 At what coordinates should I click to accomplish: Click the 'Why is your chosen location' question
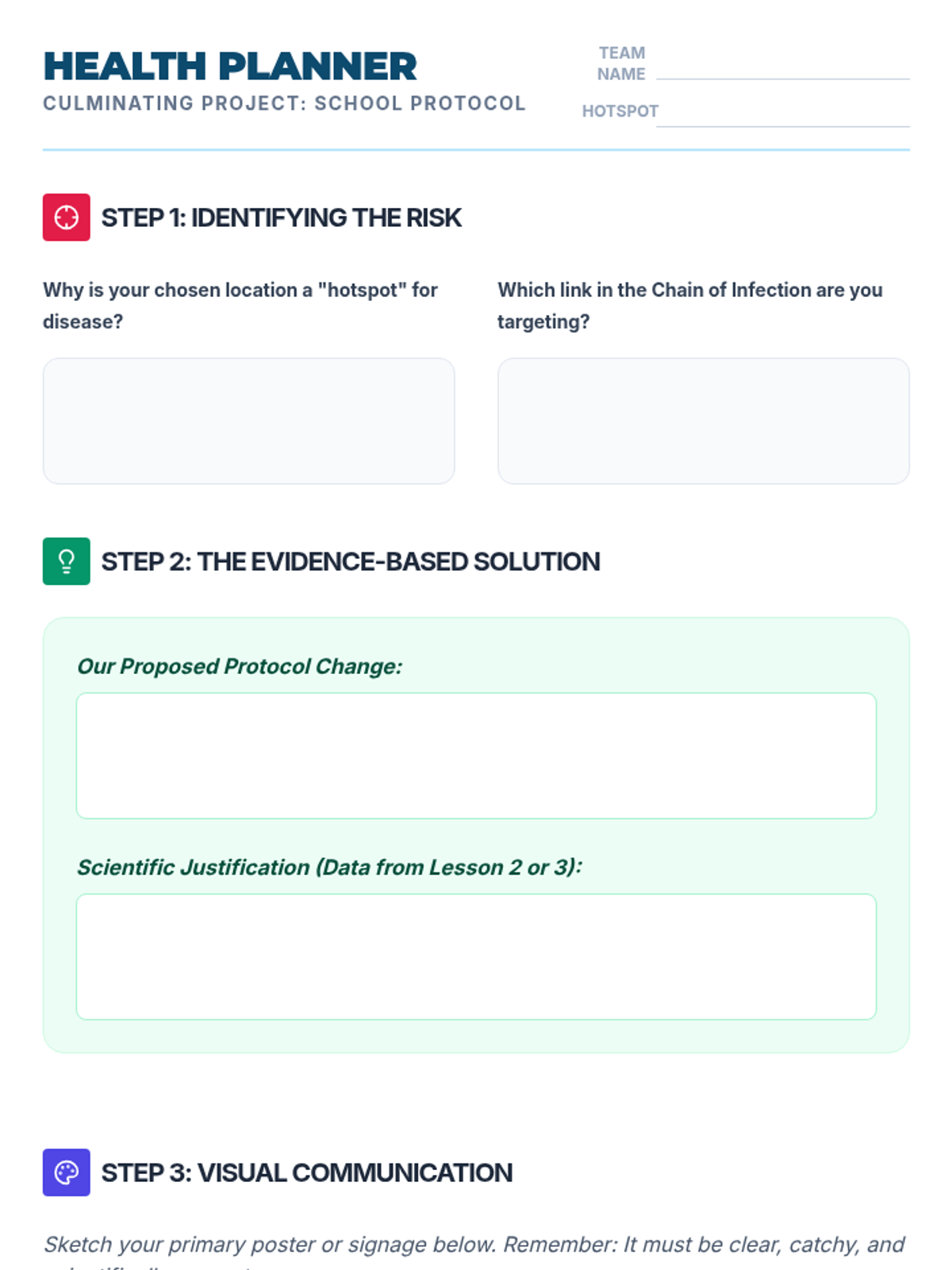(240, 305)
